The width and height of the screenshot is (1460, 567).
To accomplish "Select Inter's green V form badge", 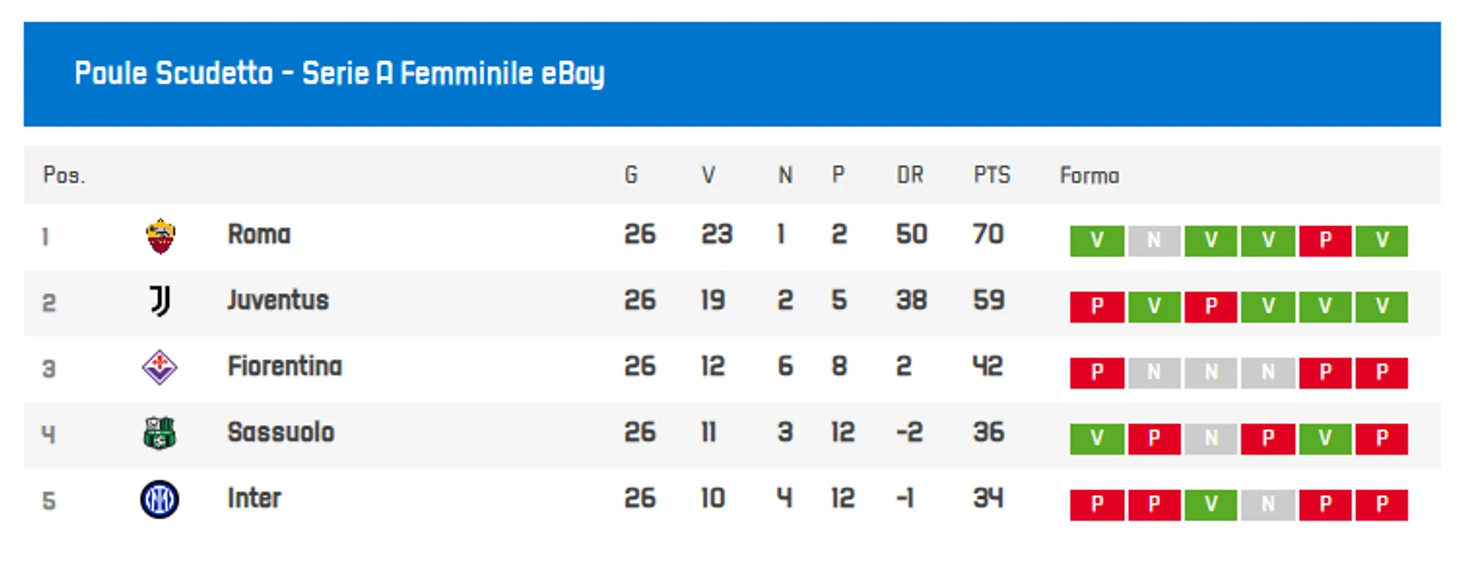I will click(x=1211, y=505).
